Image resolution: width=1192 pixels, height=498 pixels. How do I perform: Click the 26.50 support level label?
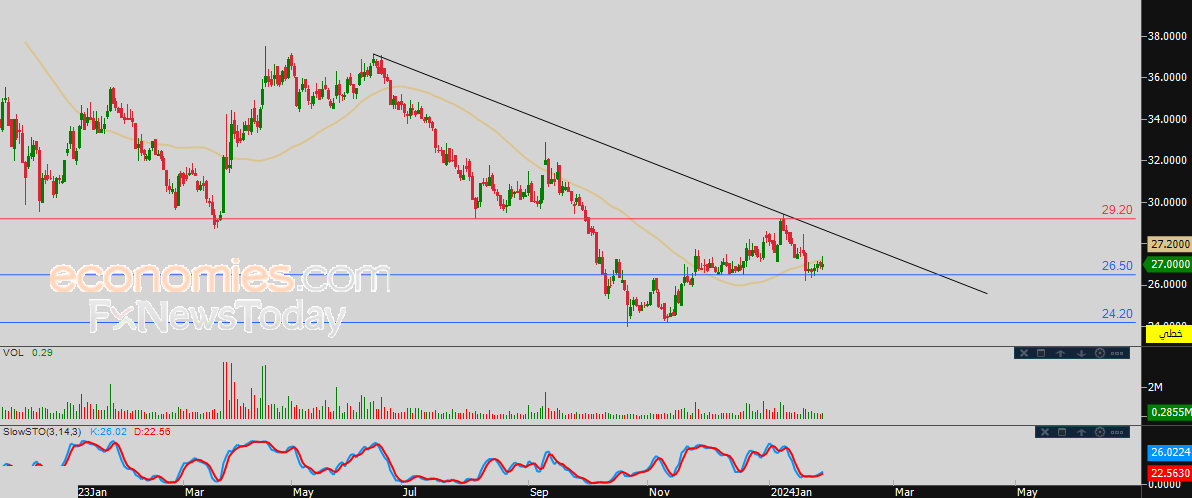point(1118,265)
